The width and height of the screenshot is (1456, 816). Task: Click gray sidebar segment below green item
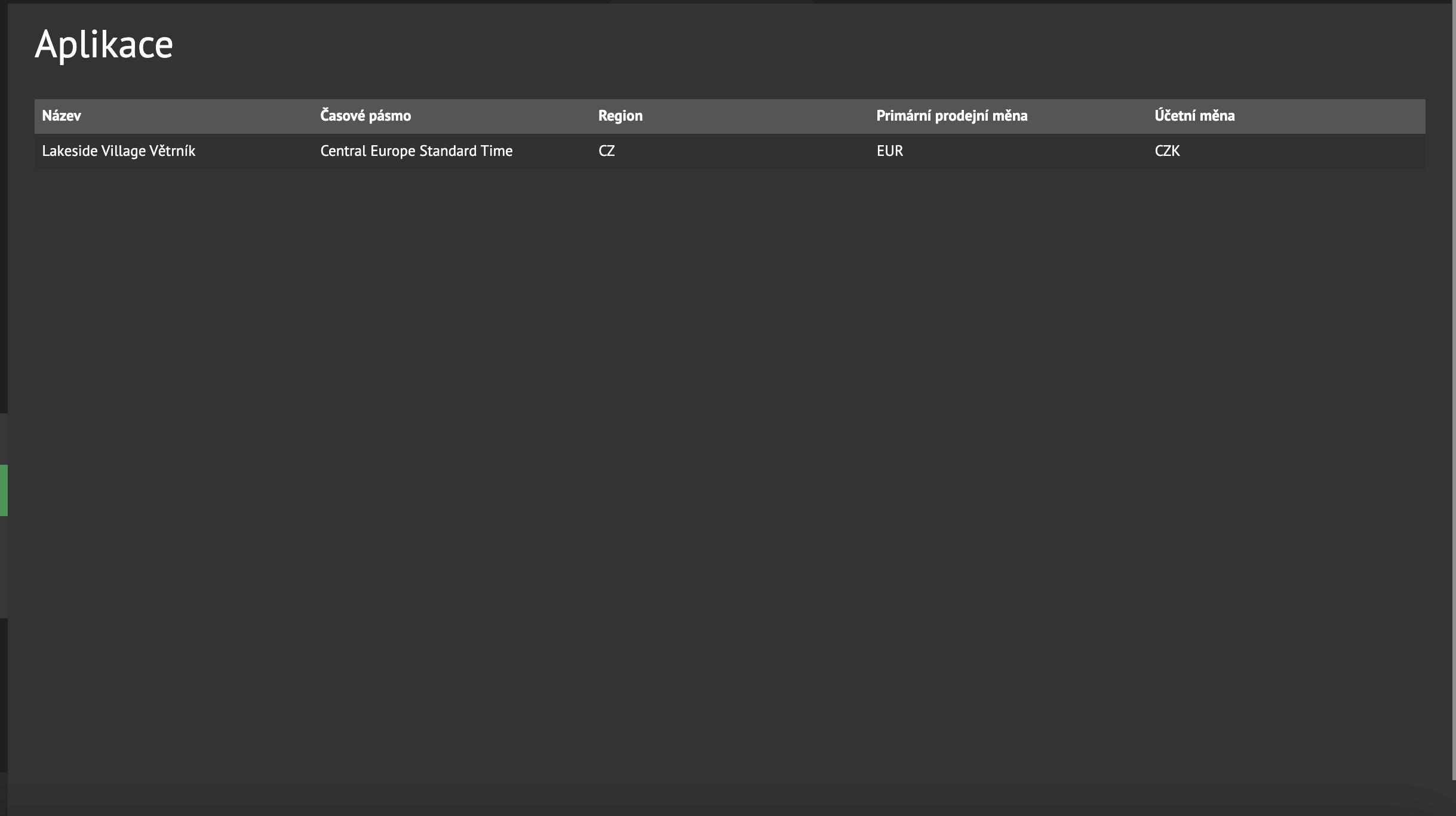click(x=4, y=566)
